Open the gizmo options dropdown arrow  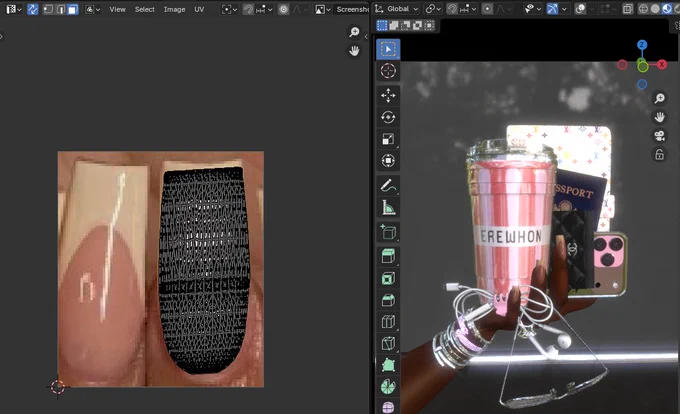pyautogui.click(x=564, y=9)
